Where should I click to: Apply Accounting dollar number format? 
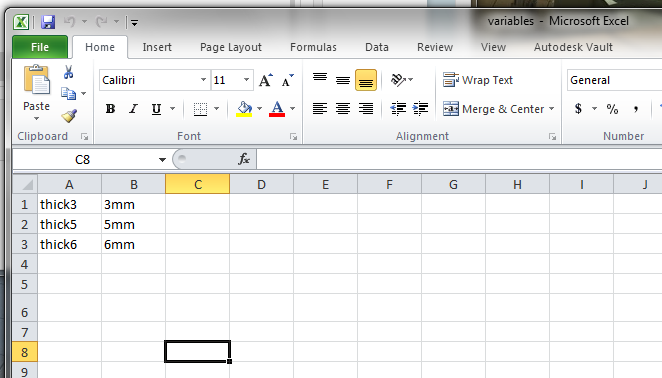[578, 109]
